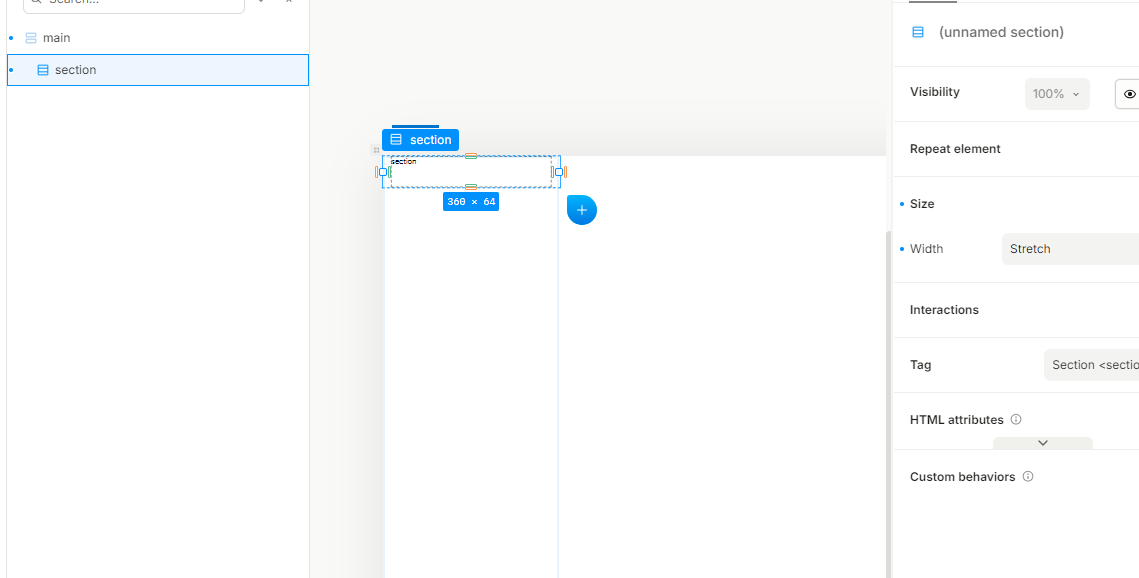Image resolution: width=1139 pixels, height=578 pixels.
Task: Open the 100% visibility dropdown
Action: (1056, 94)
